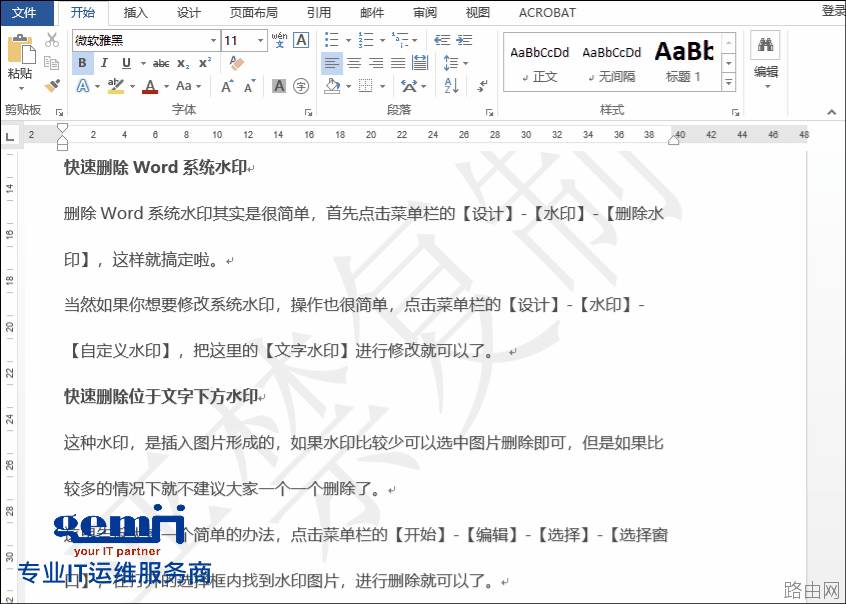The width and height of the screenshot is (846, 604).
Task: Click the Character Border icon
Action: coord(301,40)
